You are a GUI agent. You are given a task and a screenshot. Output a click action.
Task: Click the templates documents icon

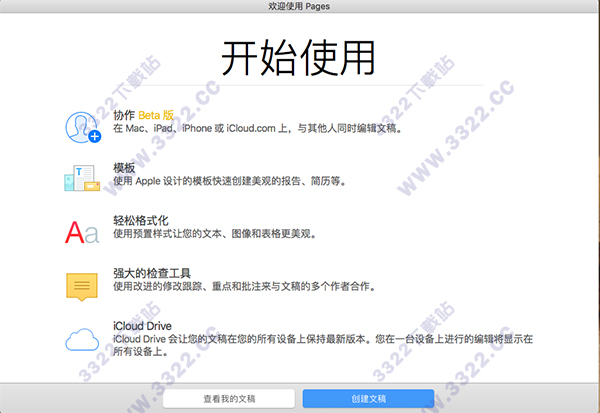coord(82,178)
